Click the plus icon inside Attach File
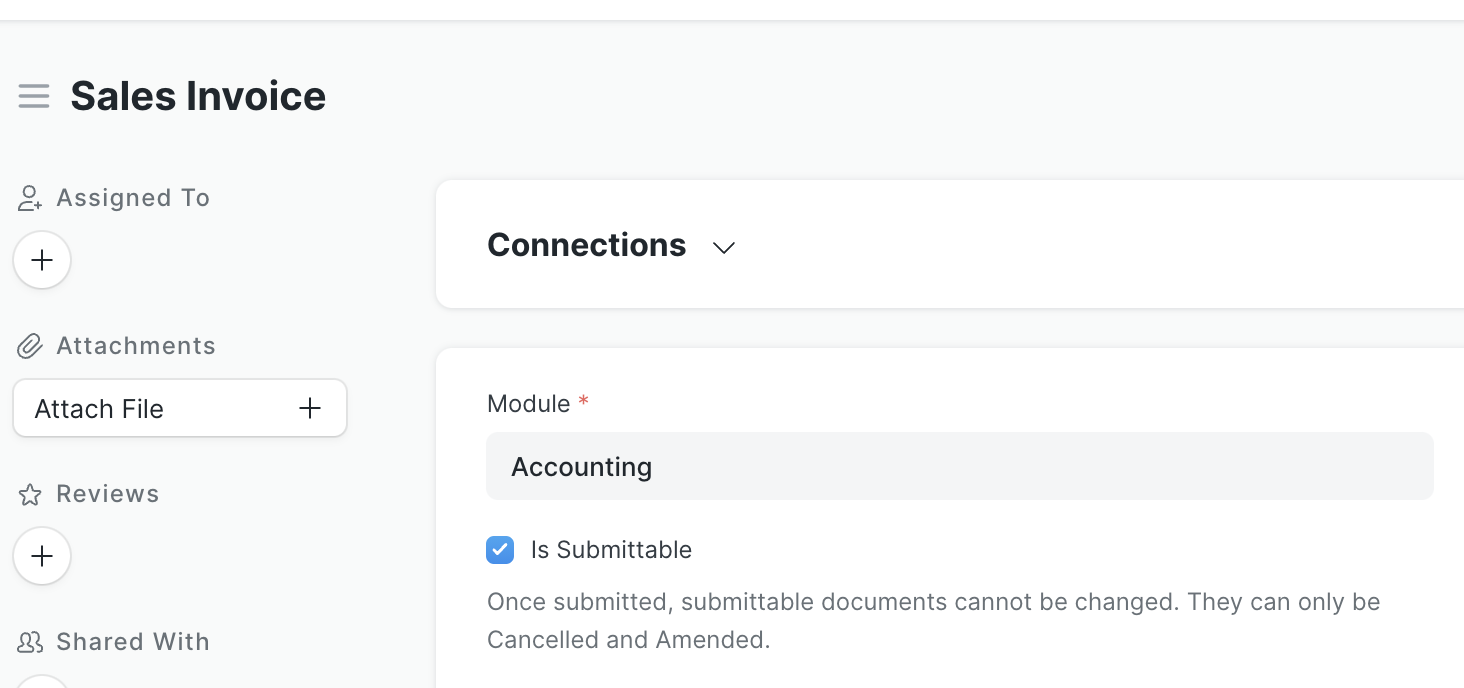Screen dimensions: 1464x688 point(310,408)
